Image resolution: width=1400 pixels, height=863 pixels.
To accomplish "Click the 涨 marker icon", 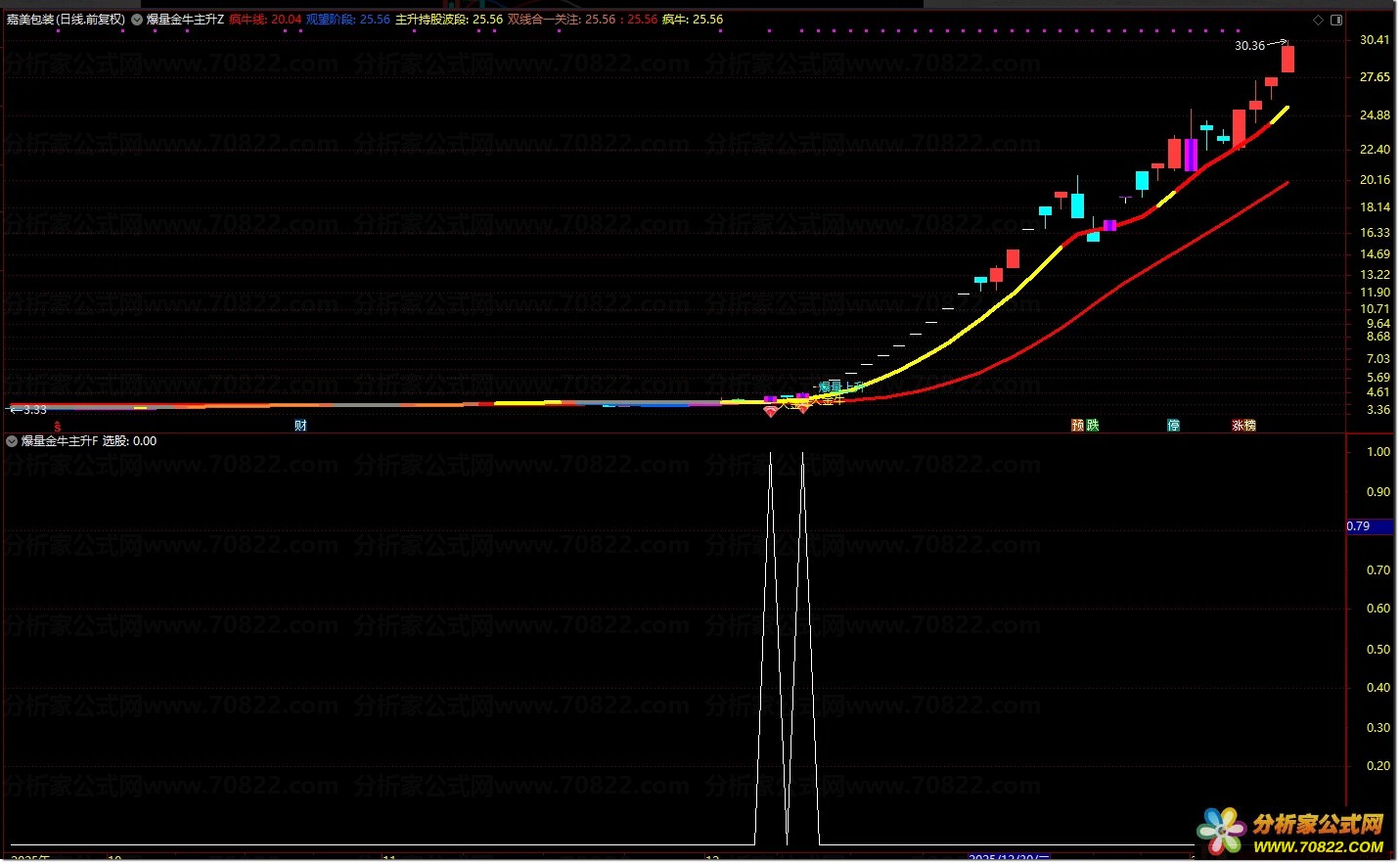I will [1238, 426].
